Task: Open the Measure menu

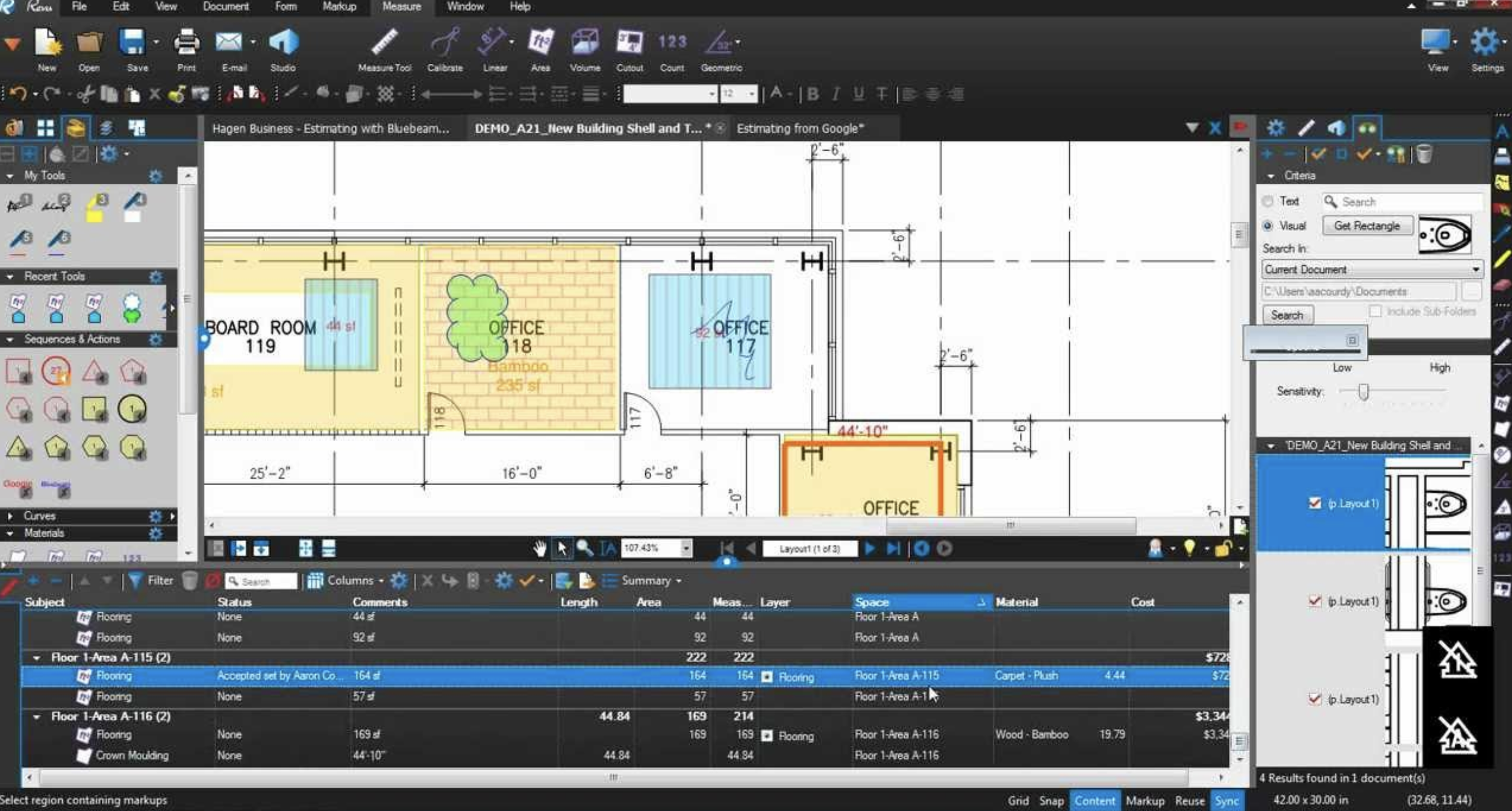Action: [x=401, y=7]
